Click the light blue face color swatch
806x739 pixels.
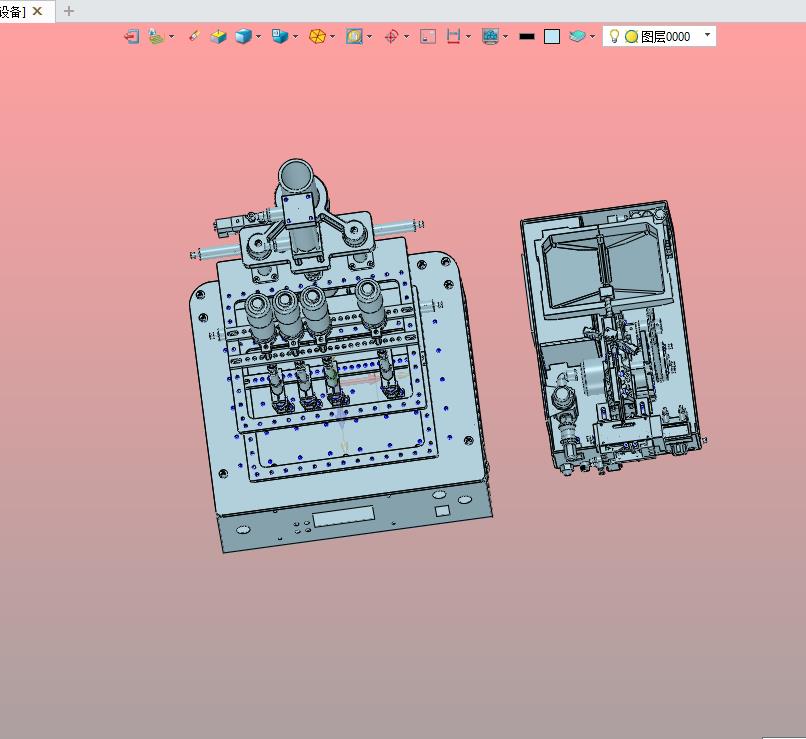pos(552,36)
